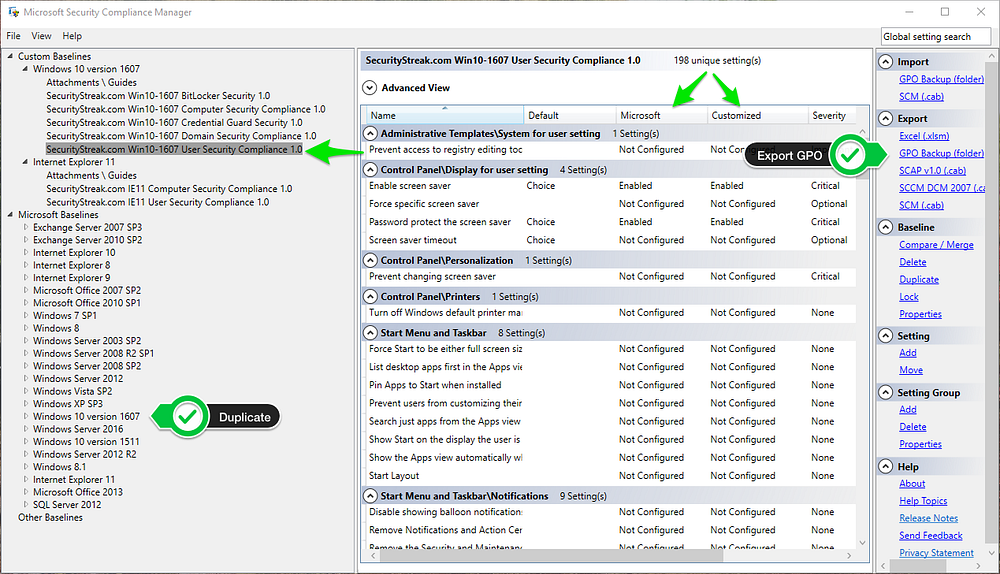Toggle the Advanced View chevron
Screen dimensions: 1000x574
[x=370, y=87]
